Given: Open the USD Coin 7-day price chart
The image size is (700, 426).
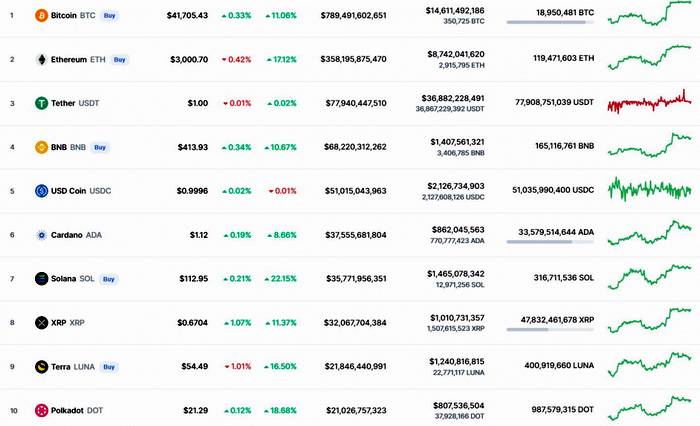Looking at the screenshot, I should click(x=649, y=190).
